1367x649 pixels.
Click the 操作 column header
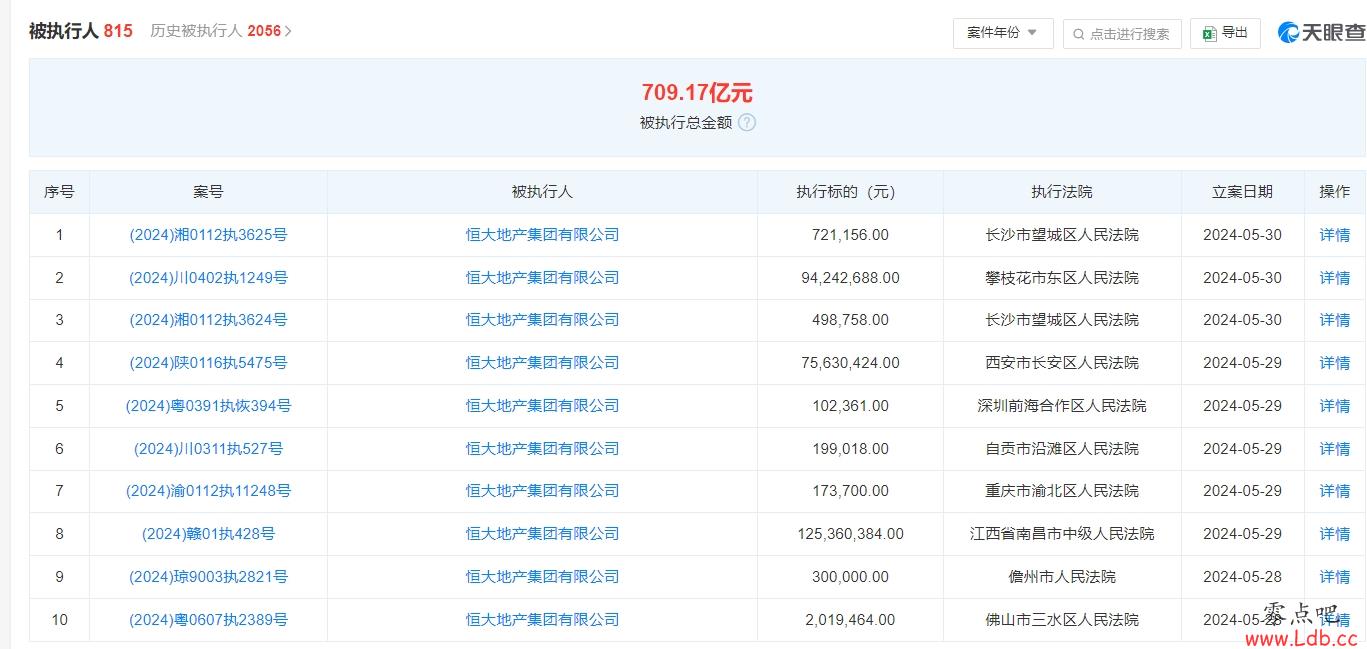pyautogui.click(x=1335, y=192)
